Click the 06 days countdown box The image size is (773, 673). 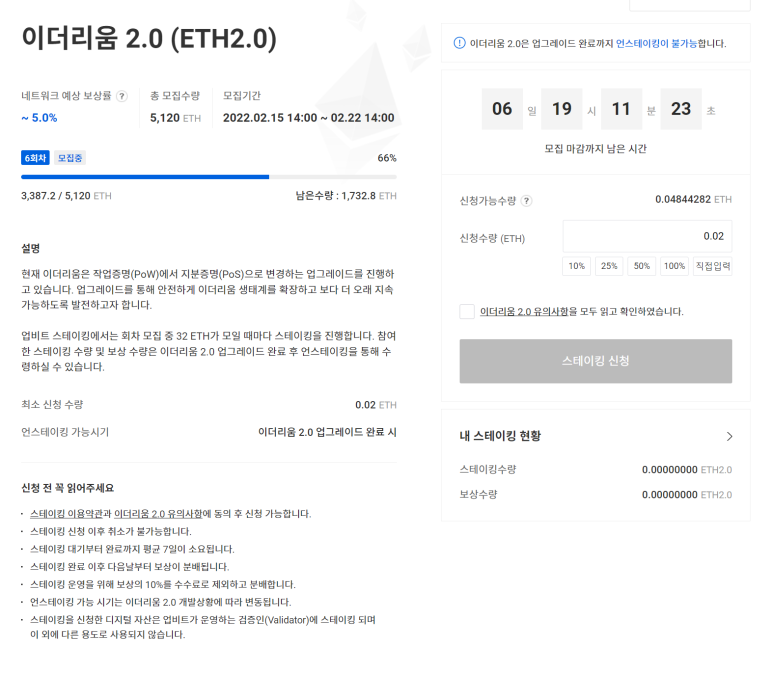point(502,109)
